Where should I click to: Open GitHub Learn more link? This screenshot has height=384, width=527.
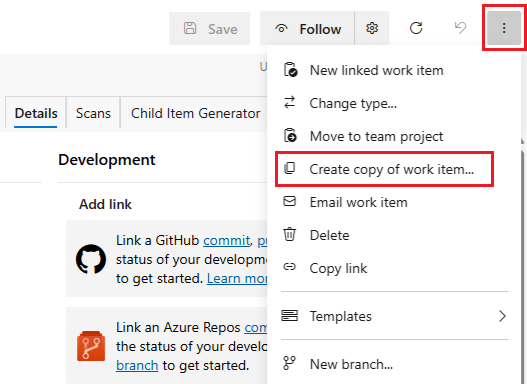(x=237, y=279)
